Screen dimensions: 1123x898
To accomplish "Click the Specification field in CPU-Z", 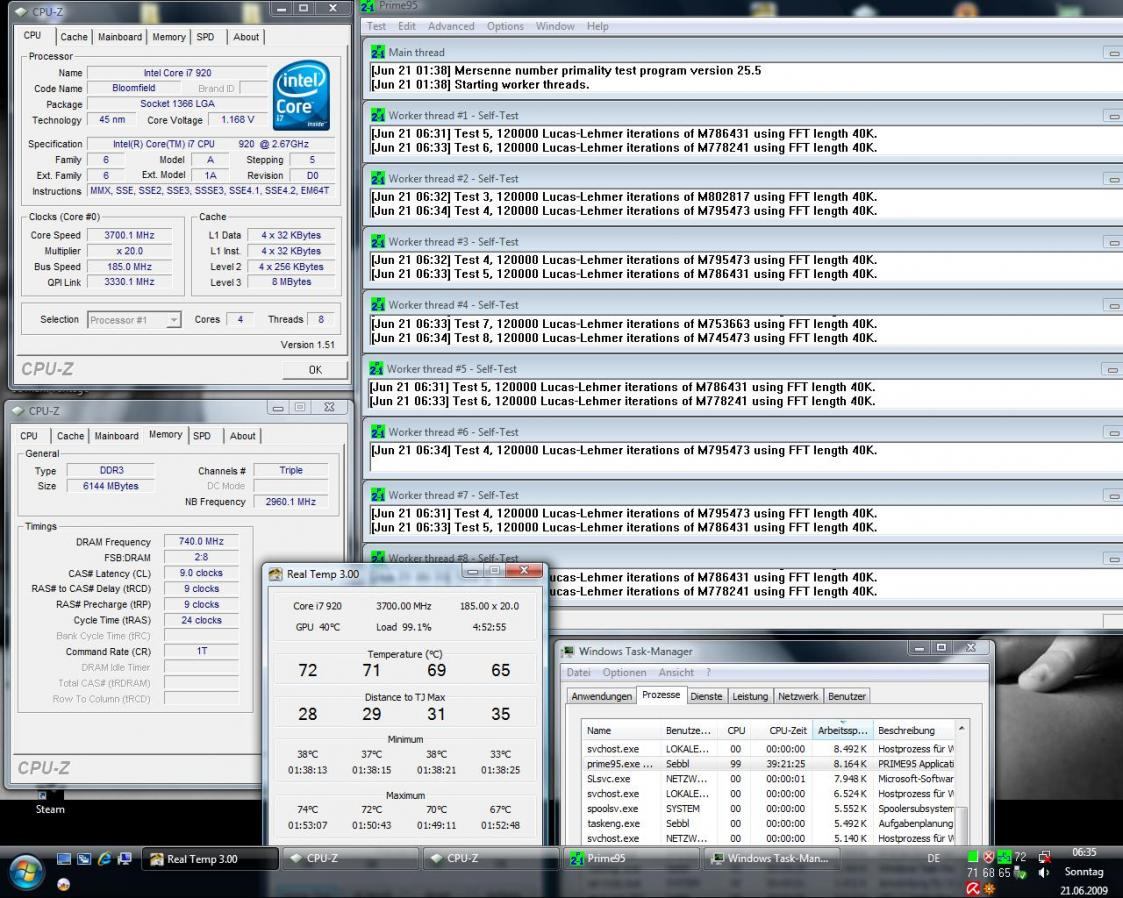I will coord(211,144).
